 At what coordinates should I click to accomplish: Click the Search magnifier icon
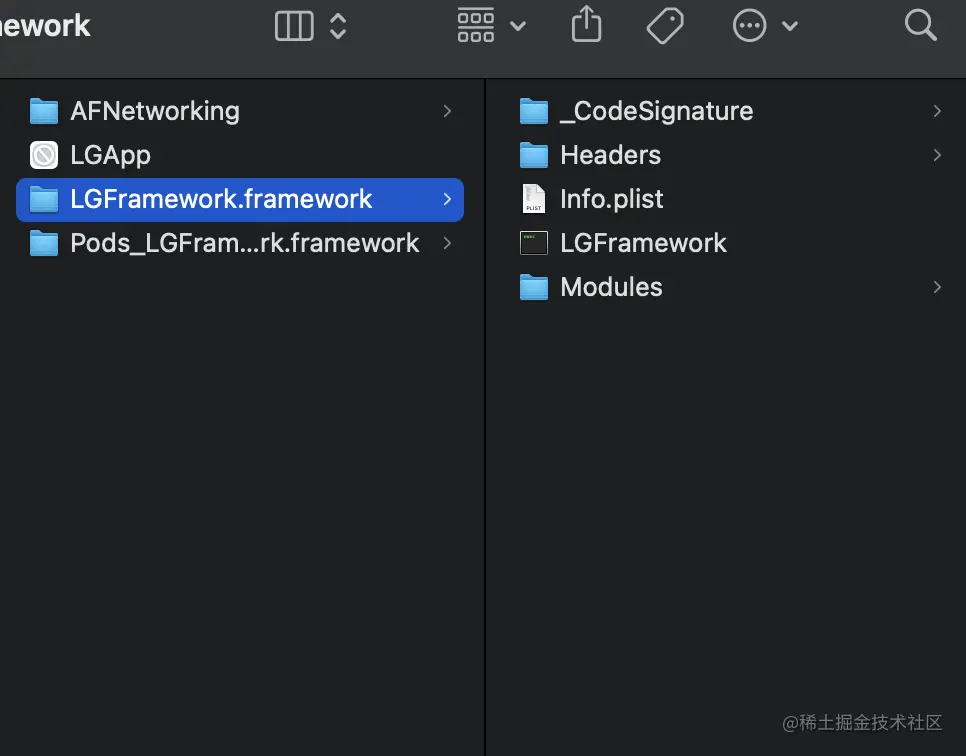click(920, 25)
